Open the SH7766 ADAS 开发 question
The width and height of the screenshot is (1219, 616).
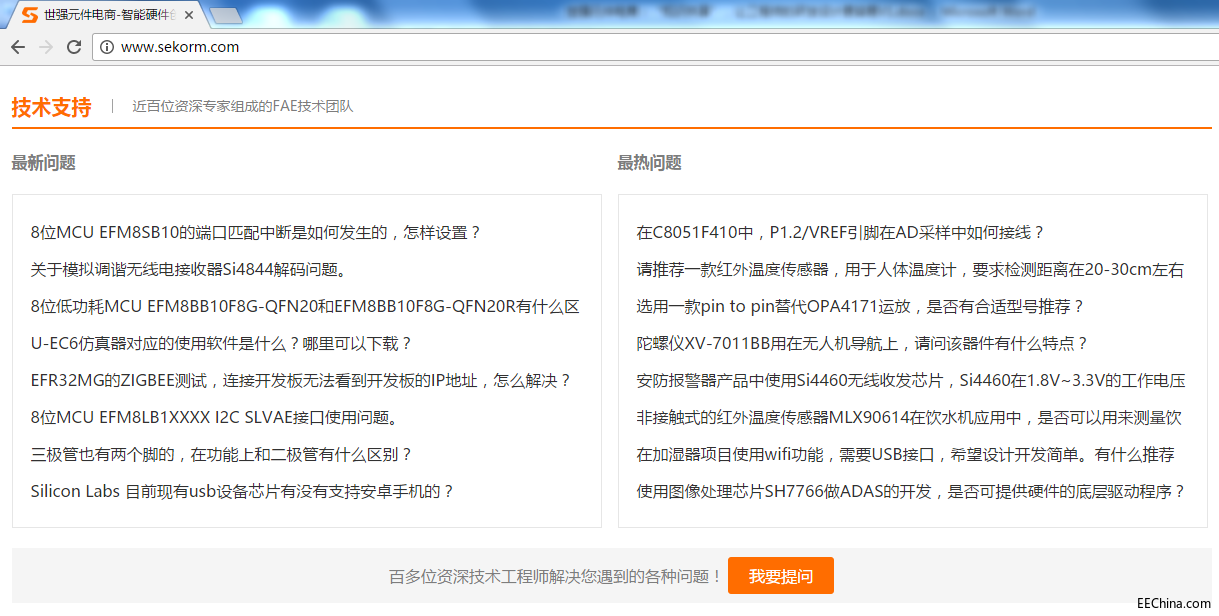(911, 492)
